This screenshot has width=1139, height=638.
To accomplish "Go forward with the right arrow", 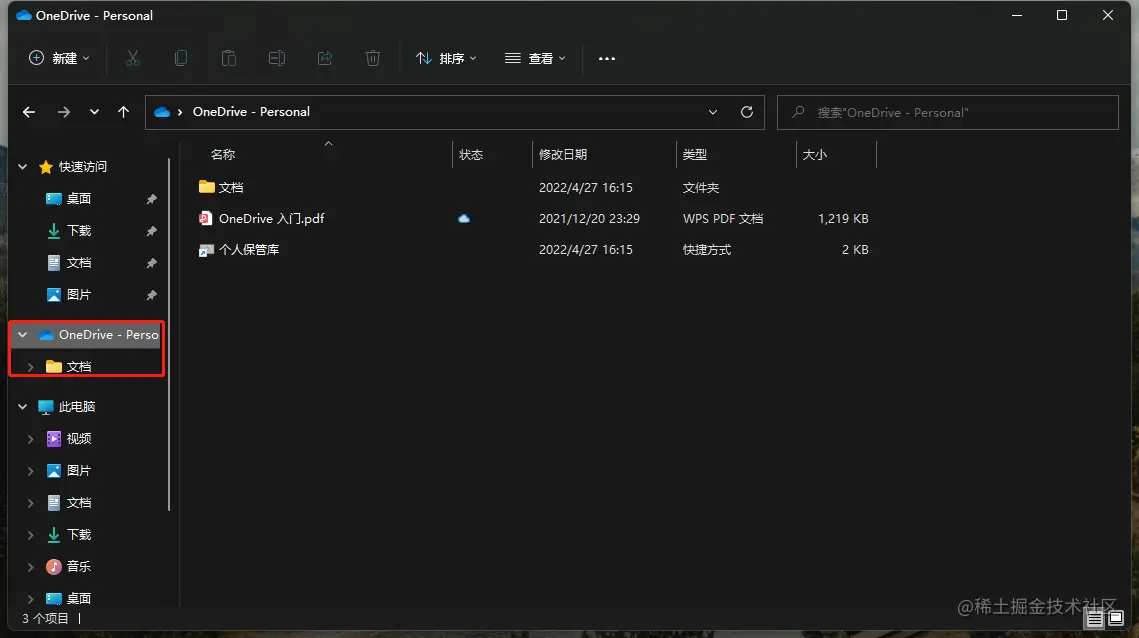I will (64, 112).
